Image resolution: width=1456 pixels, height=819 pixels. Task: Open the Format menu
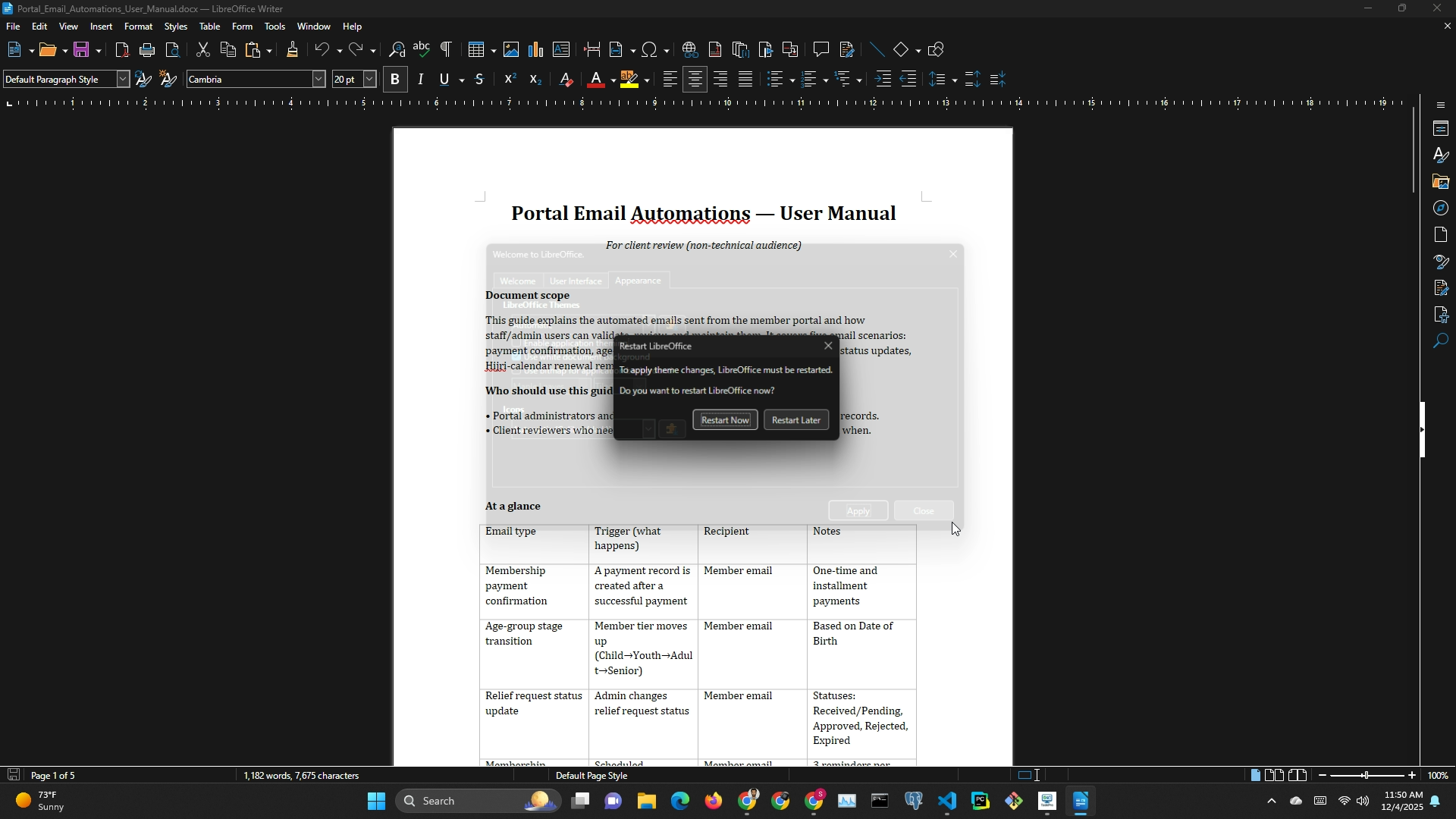point(138,27)
